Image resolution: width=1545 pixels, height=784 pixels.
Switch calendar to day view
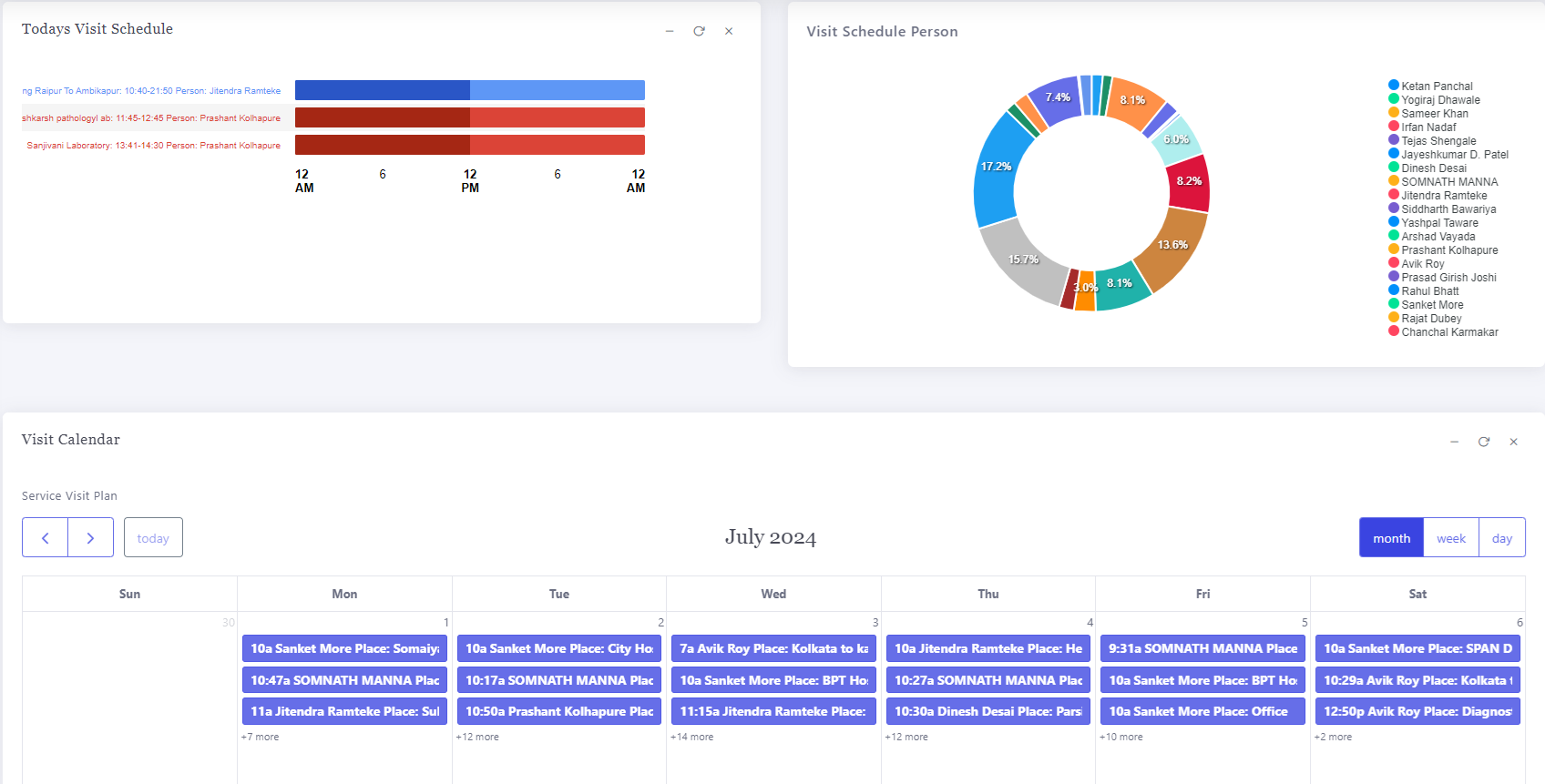coord(1502,538)
